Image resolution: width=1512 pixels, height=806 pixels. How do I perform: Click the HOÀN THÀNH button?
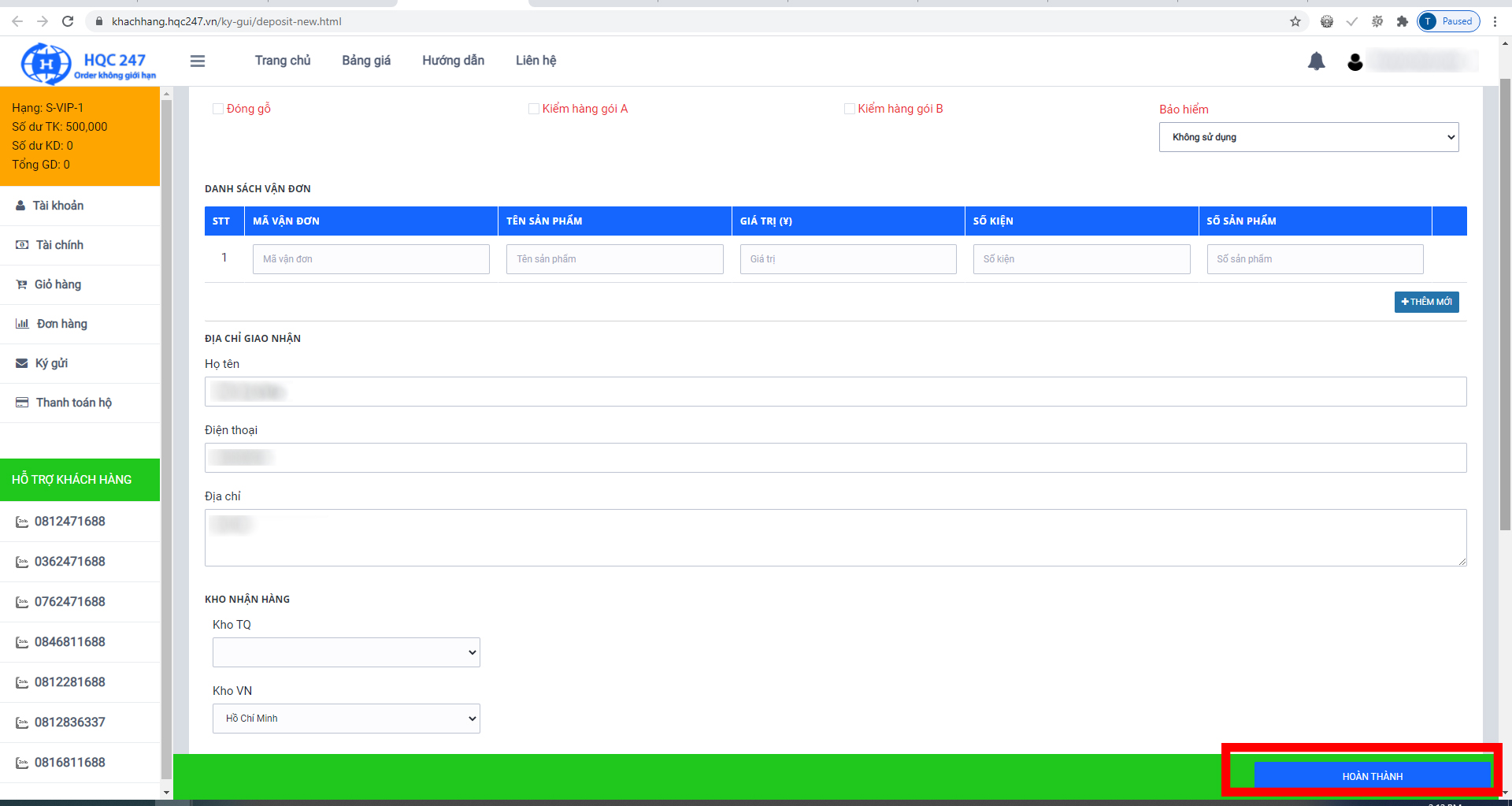coord(1373,776)
